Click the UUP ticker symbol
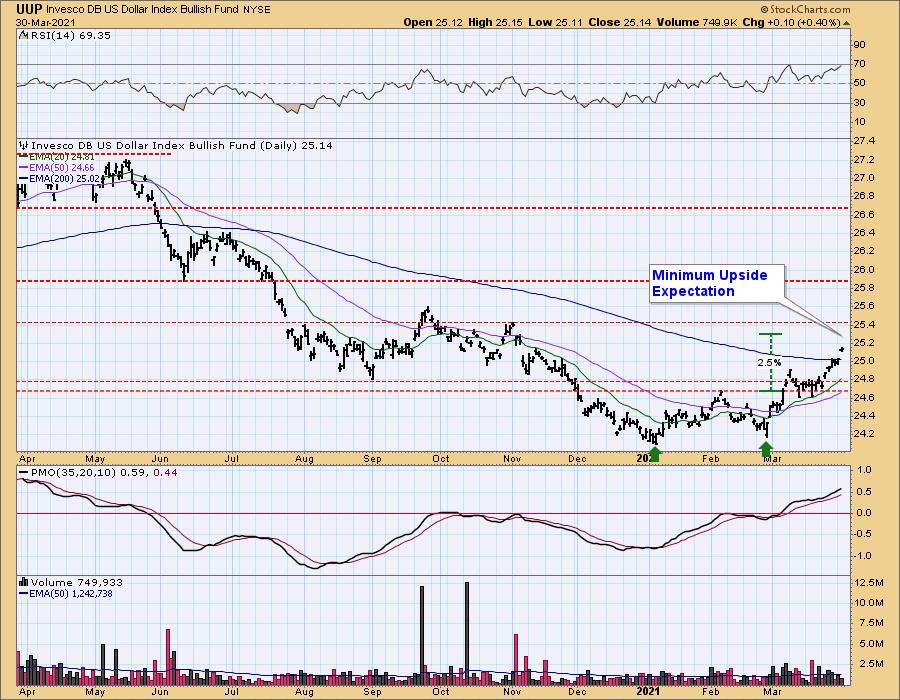The image size is (900, 700). [29, 9]
